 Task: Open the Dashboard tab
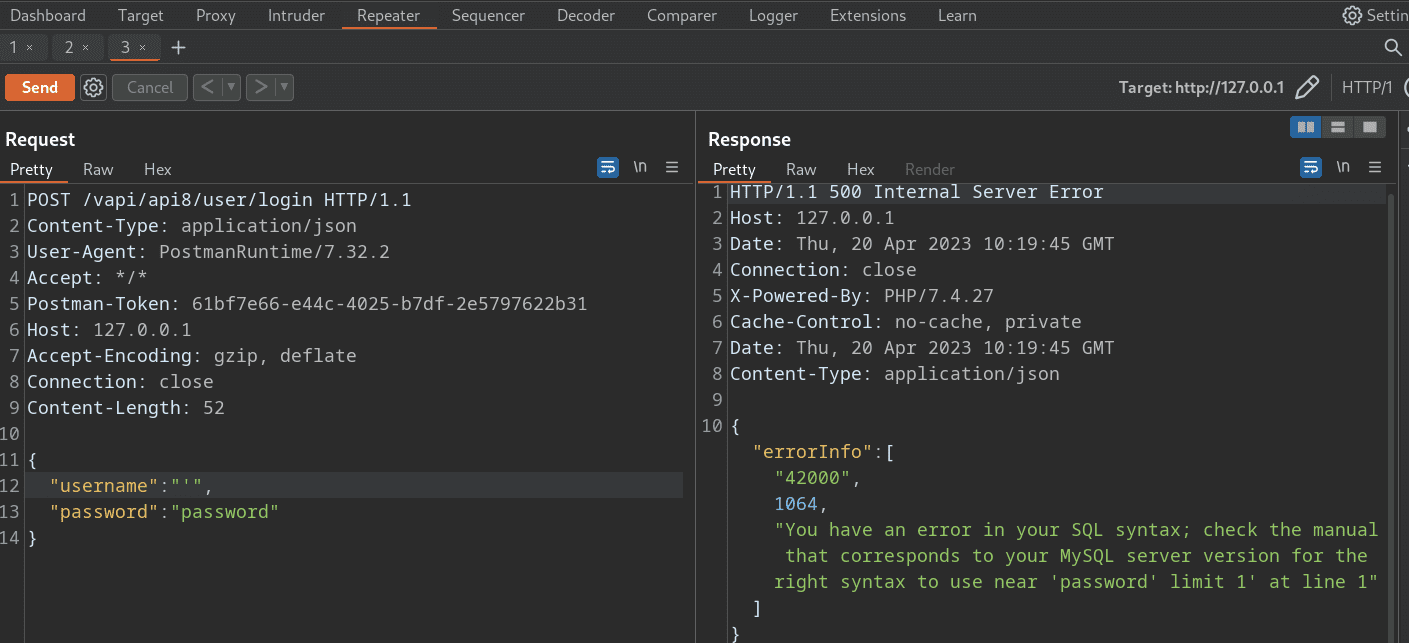point(48,15)
